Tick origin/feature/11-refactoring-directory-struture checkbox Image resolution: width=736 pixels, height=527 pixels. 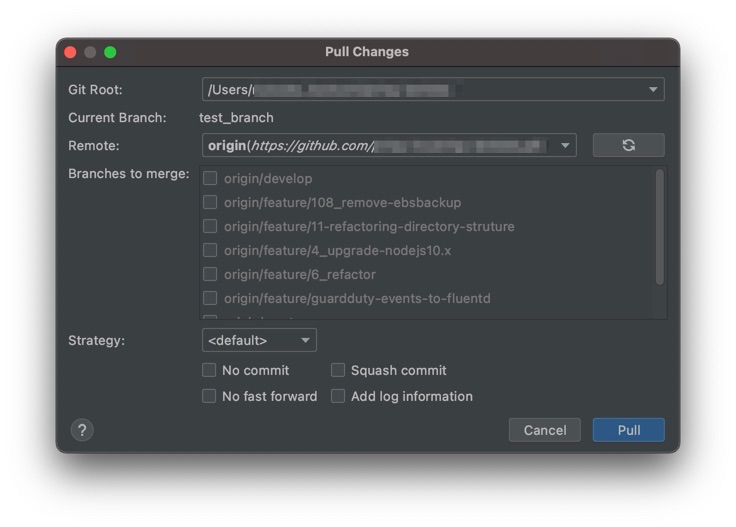pyautogui.click(x=210, y=227)
